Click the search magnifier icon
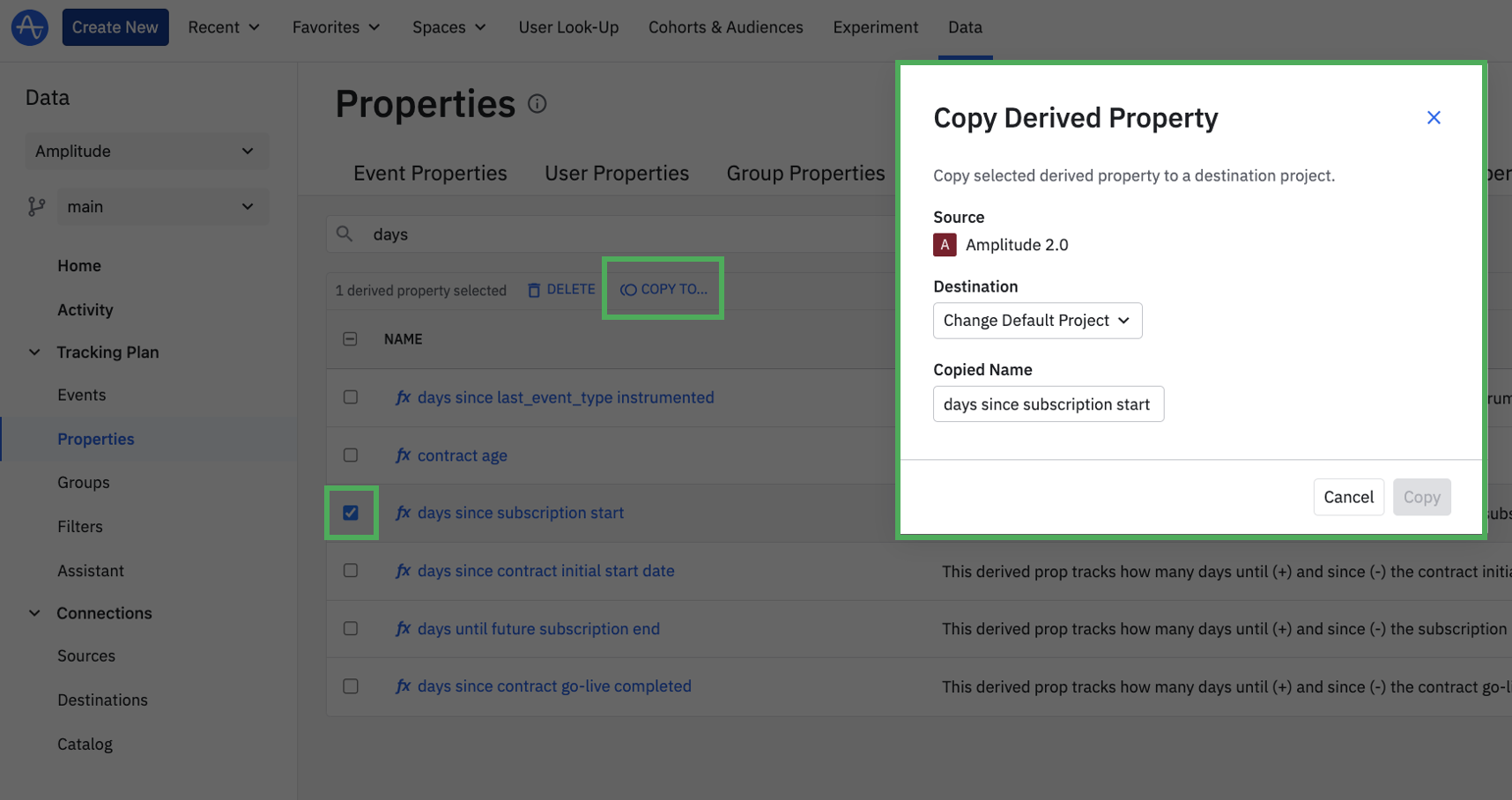Screen dimensions: 1512x800 coord(345,233)
